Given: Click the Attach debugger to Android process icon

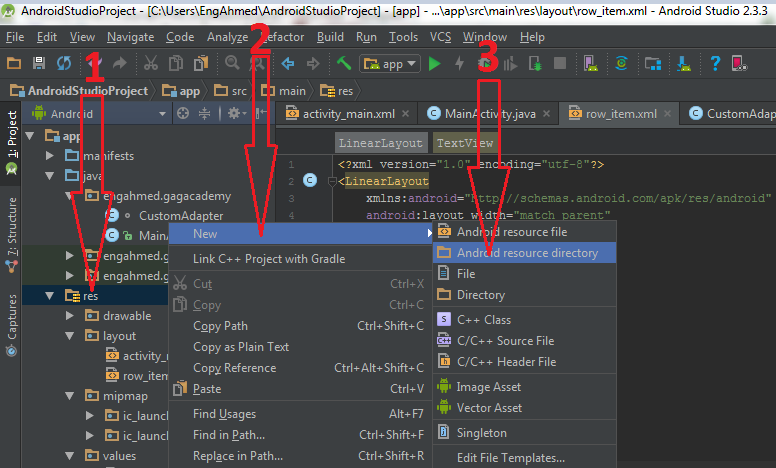Looking at the screenshot, I should pyautogui.click(x=535, y=63).
